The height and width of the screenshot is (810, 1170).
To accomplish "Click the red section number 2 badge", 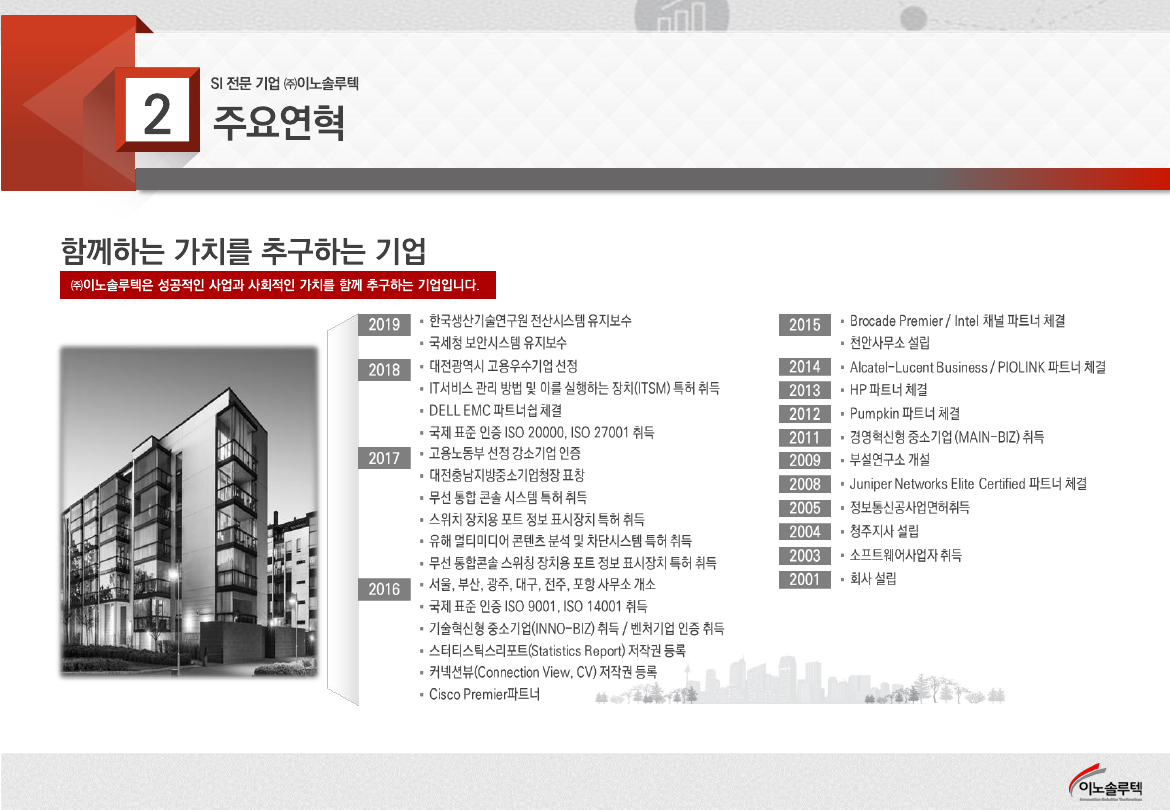I will pos(158,111).
